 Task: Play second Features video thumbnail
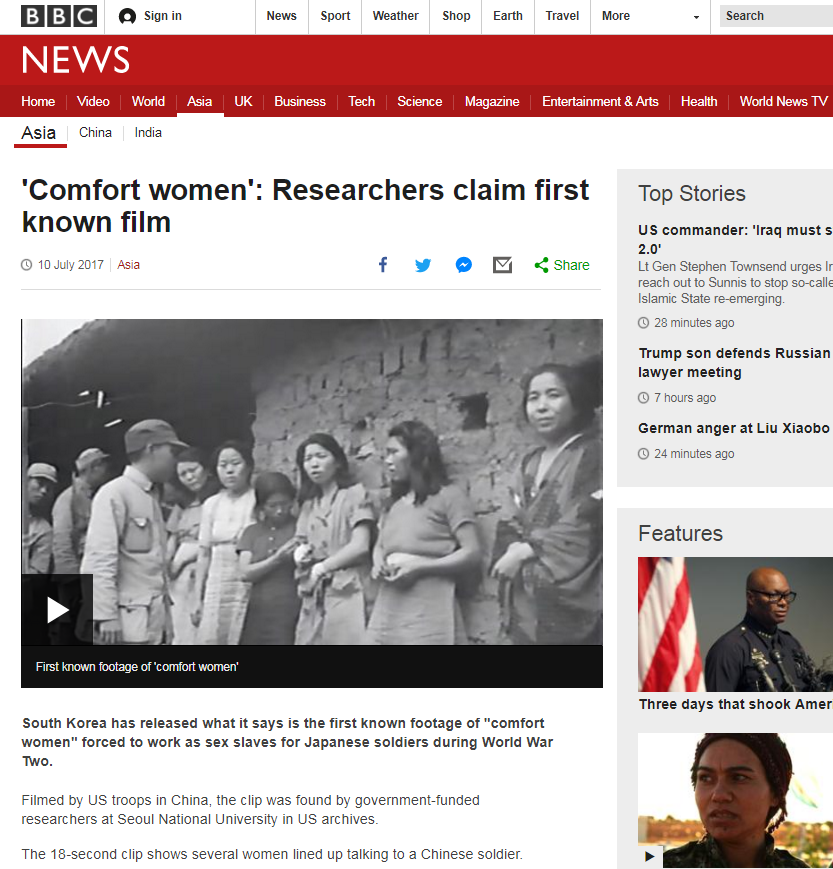650,856
